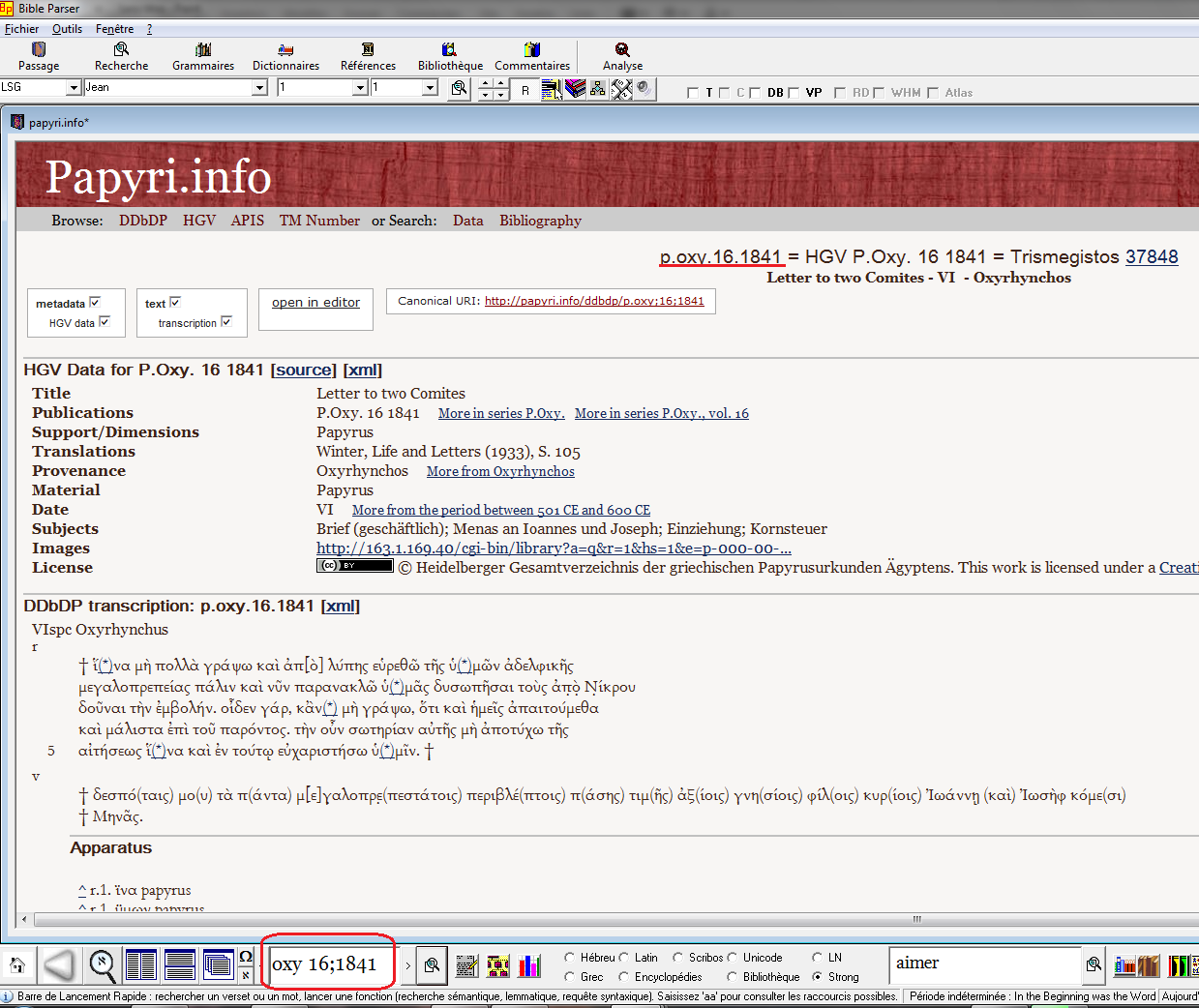Image resolution: width=1199 pixels, height=1008 pixels.
Task: Open the verse number dropdown
Action: (x=431, y=88)
